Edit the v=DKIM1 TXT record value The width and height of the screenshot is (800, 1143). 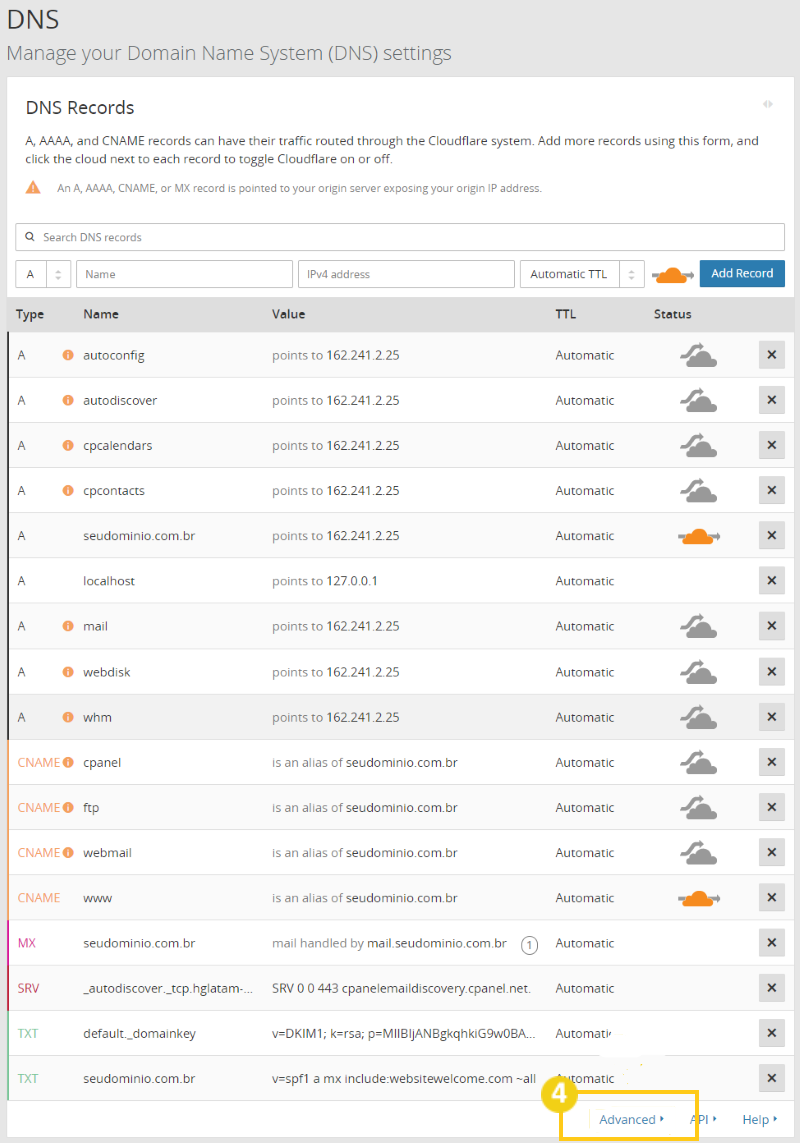pyautogui.click(x=403, y=1034)
